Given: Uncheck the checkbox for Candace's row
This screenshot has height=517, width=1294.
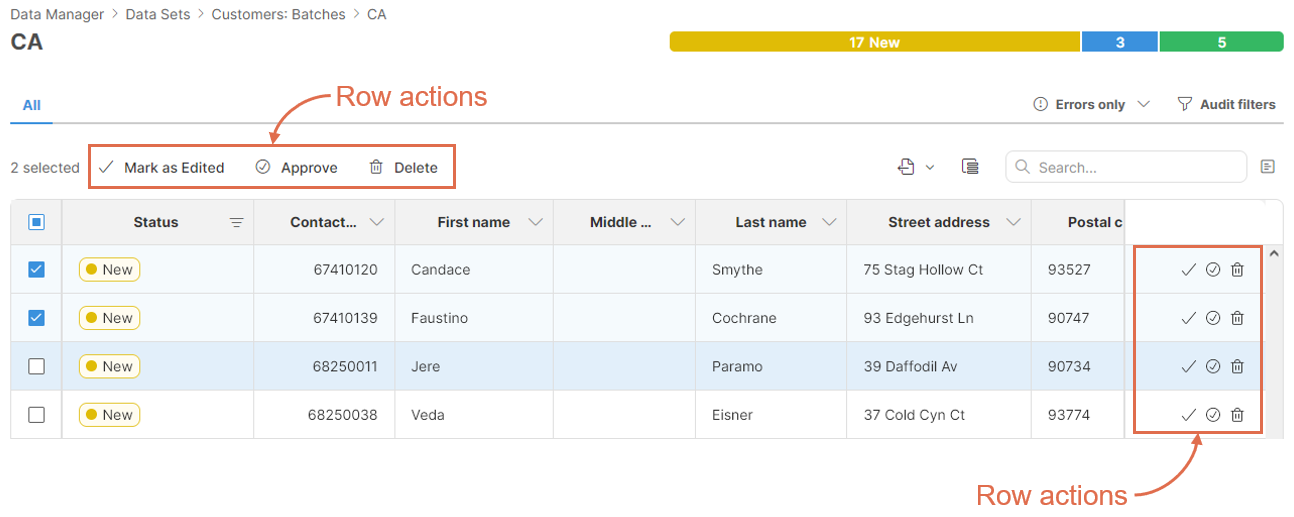Looking at the screenshot, I should 37,270.
